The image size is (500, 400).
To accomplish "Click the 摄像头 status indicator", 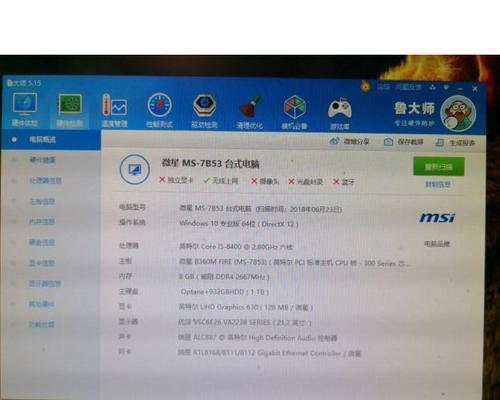I will click(x=265, y=181).
